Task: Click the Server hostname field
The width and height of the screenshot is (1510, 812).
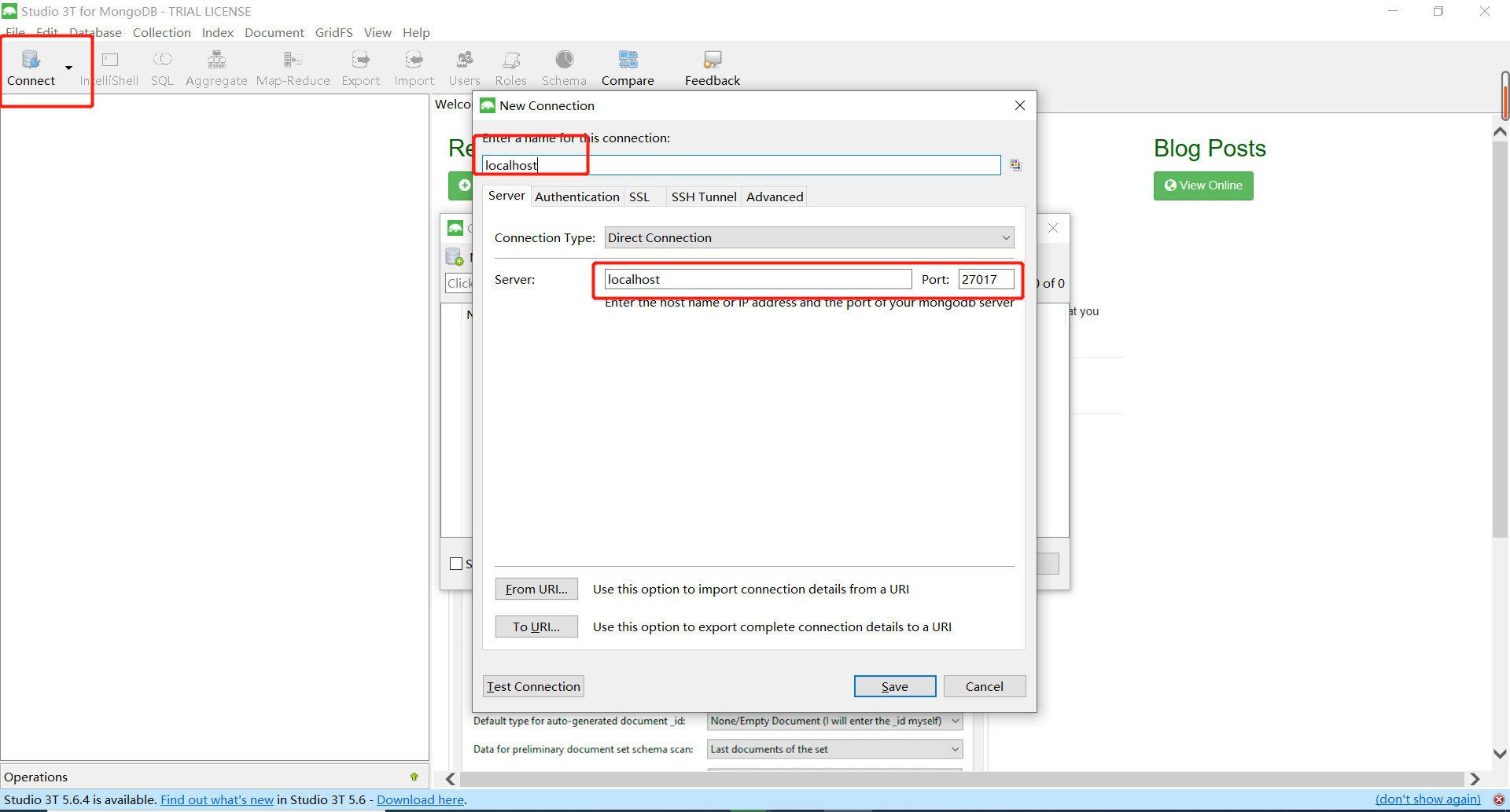Action: click(x=757, y=279)
